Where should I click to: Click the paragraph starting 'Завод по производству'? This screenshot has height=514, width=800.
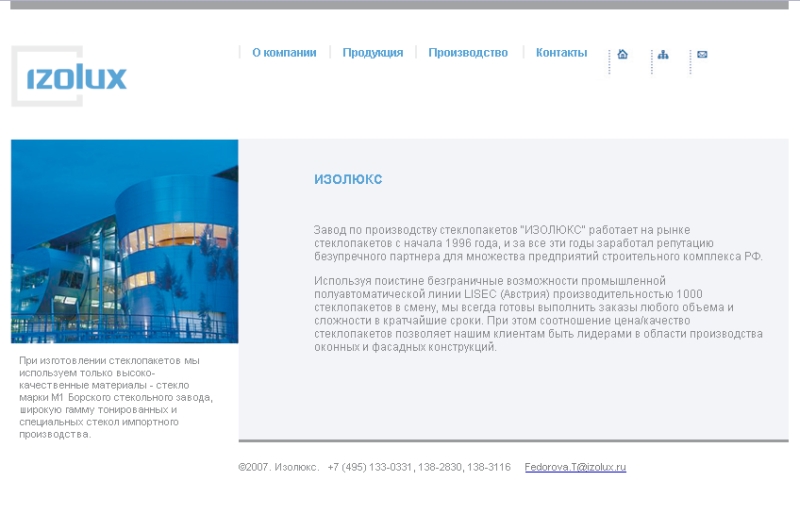click(537, 243)
